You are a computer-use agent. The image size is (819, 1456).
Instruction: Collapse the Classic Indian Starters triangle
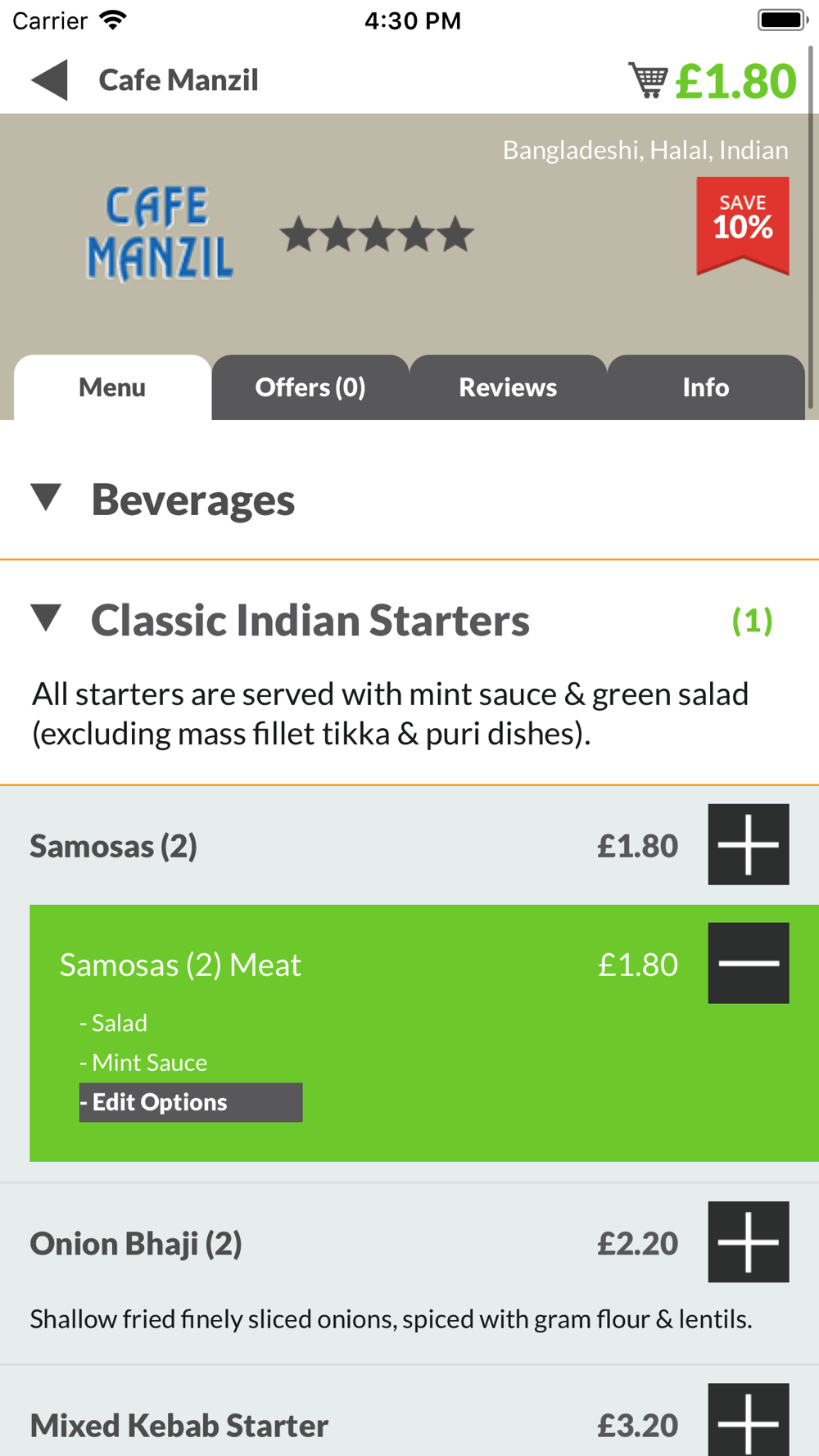coord(47,618)
